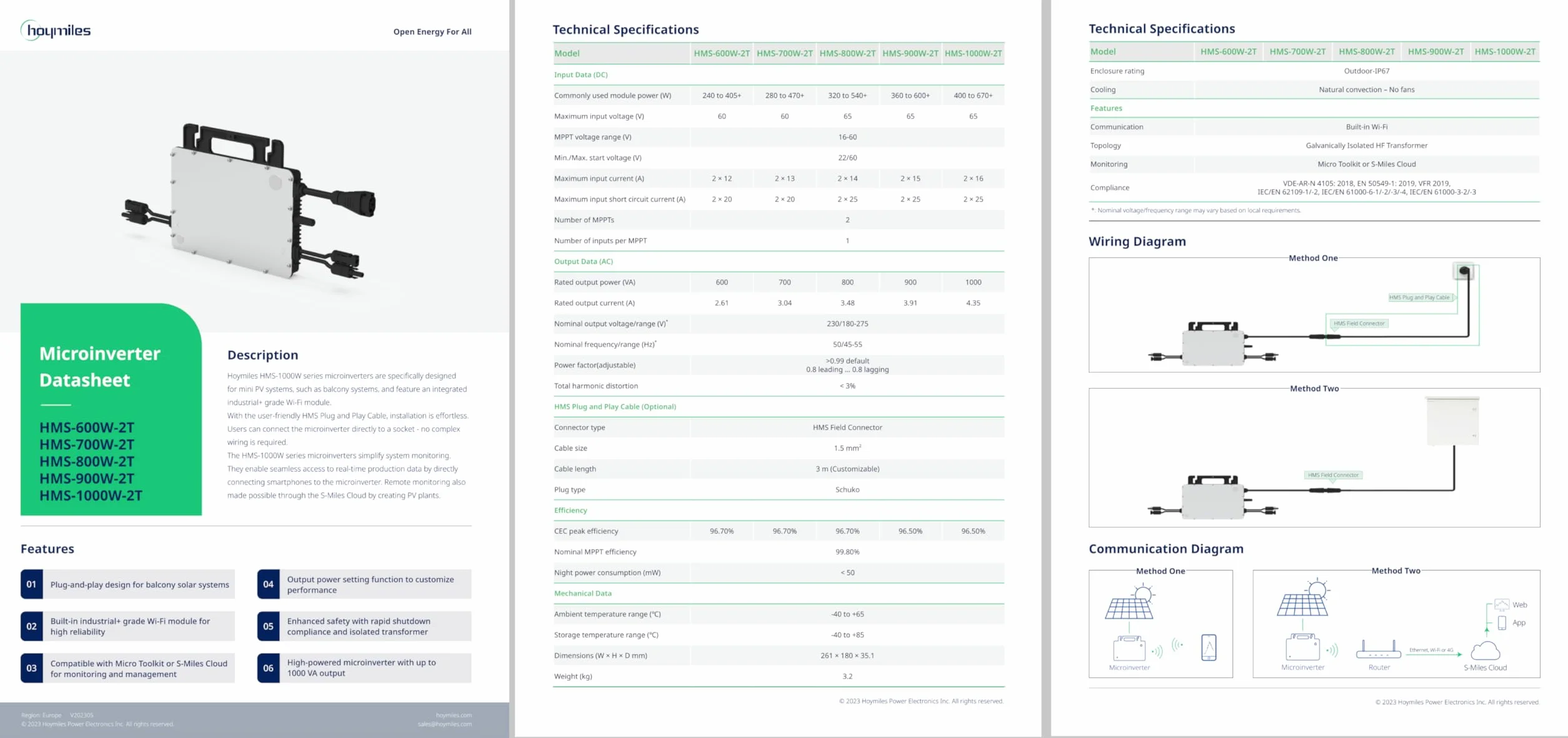Click the "Efficiency" section header
This screenshot has width=1568, height=738.
570,510
